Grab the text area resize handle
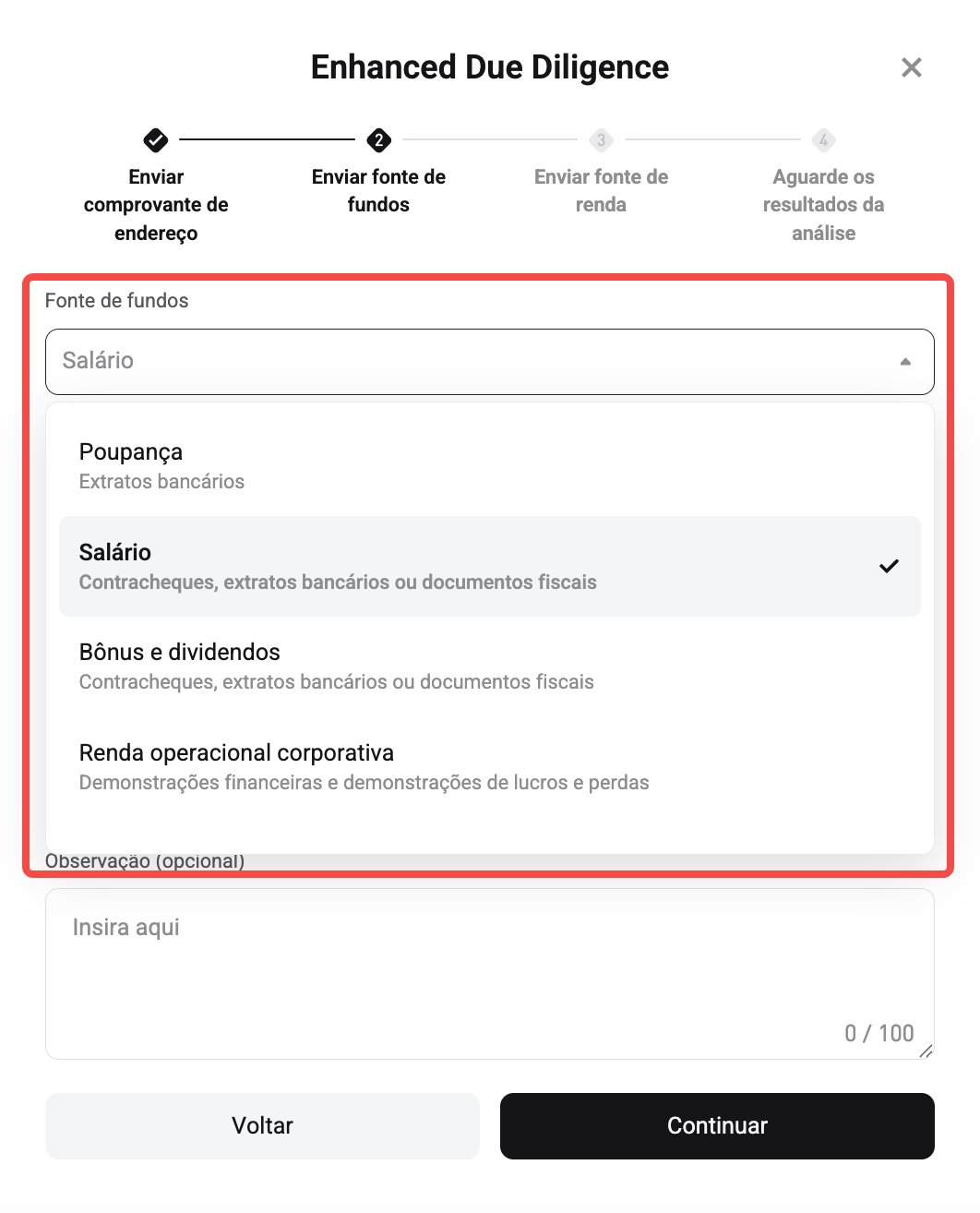 (x=926, y=1051)
